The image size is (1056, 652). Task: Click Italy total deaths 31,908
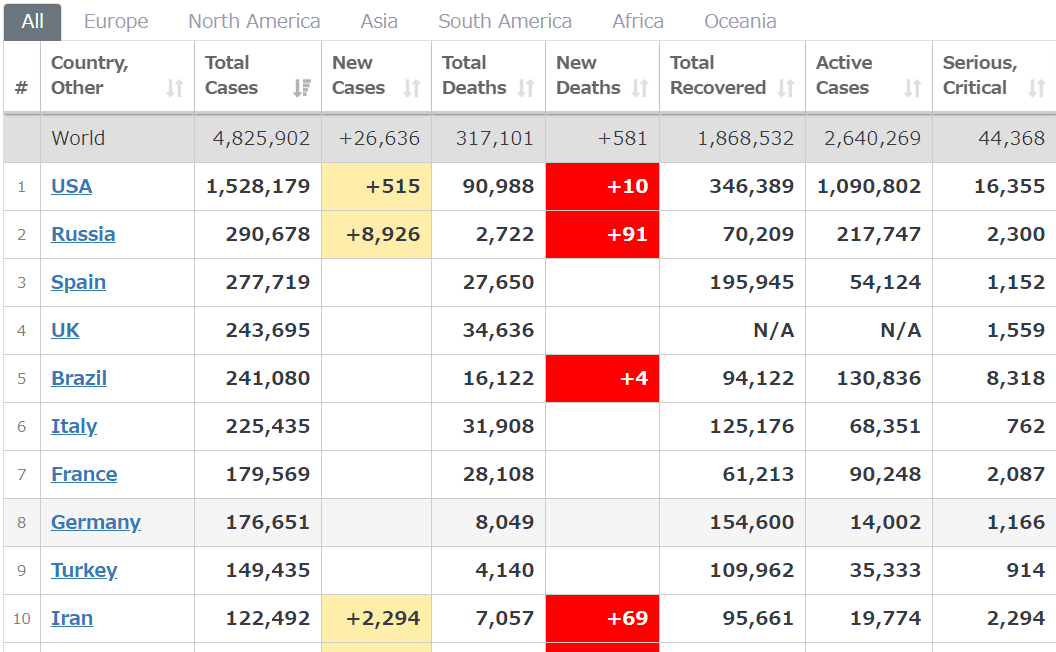[498, 426]
